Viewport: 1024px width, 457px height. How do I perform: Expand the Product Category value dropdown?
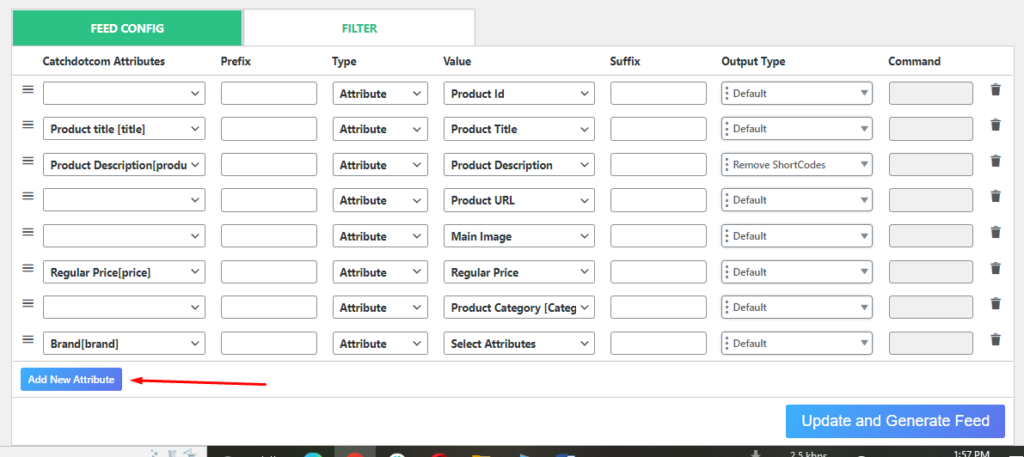pos(519,307)
